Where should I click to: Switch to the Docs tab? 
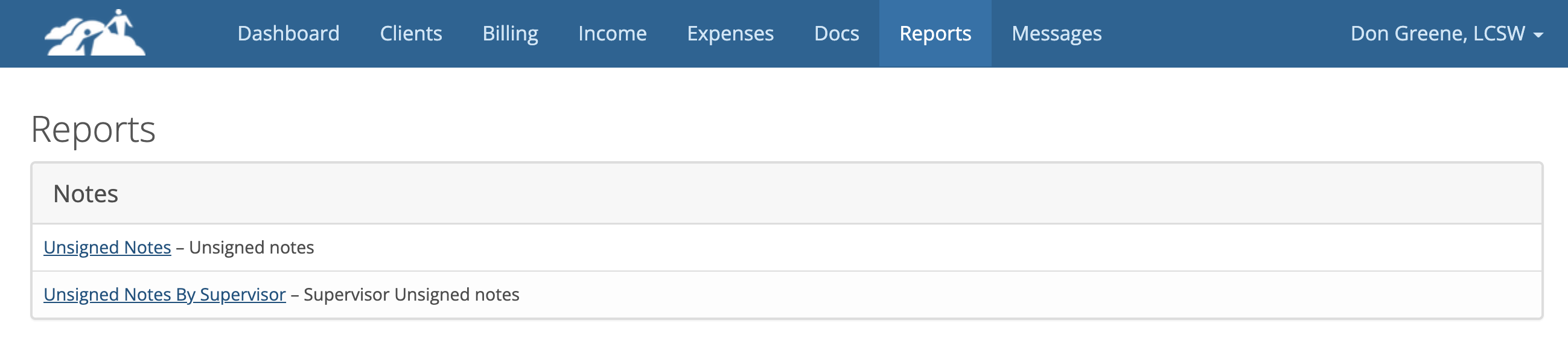pos(837,33)
